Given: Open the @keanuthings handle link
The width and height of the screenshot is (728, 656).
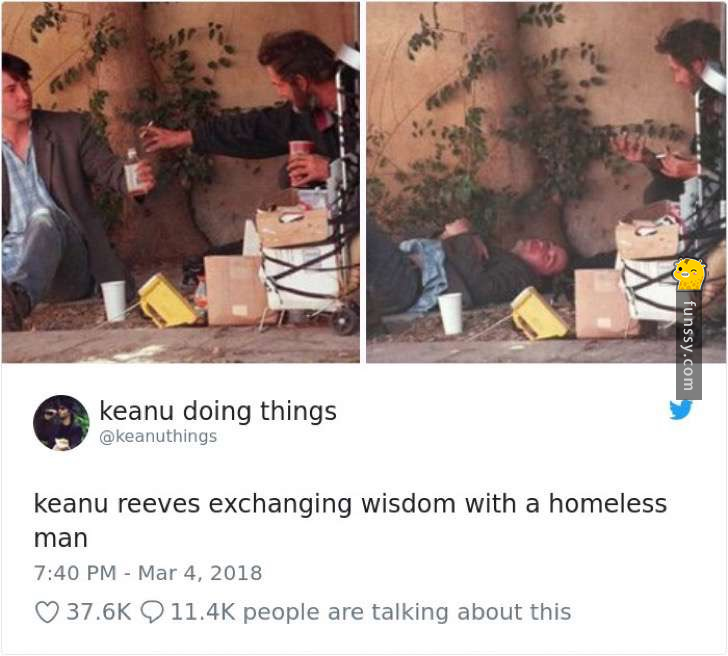Looking at the screenshot, I should click(158, 436).
